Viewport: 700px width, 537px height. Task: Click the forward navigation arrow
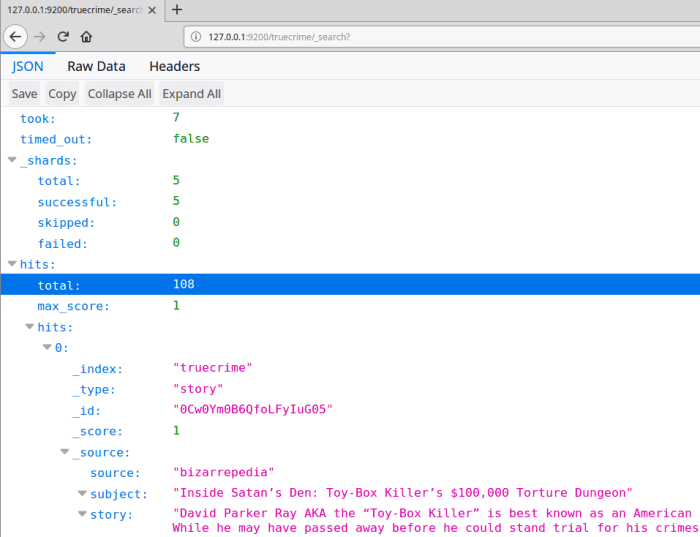[x=40, y=36]
